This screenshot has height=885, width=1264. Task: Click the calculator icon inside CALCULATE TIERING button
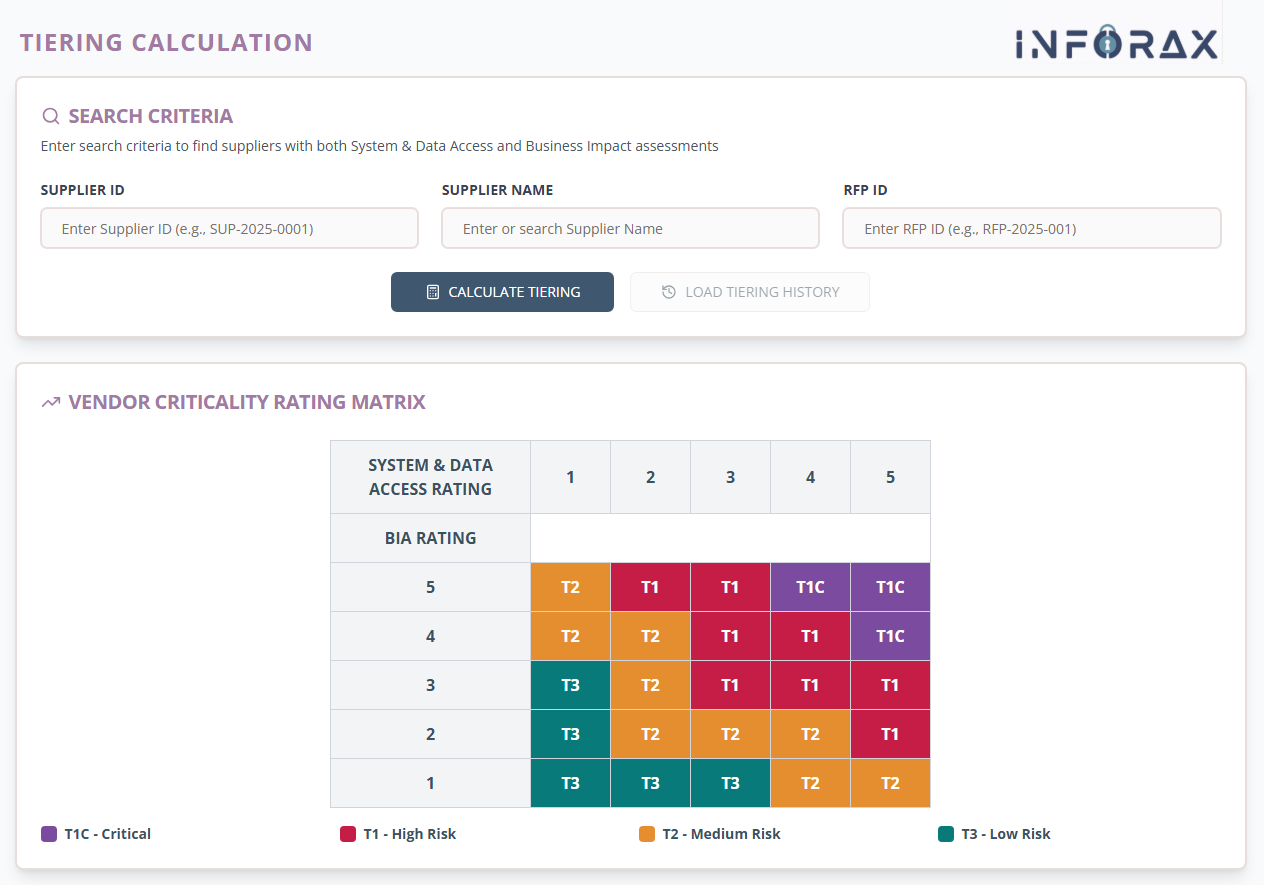tap(432, 291)
